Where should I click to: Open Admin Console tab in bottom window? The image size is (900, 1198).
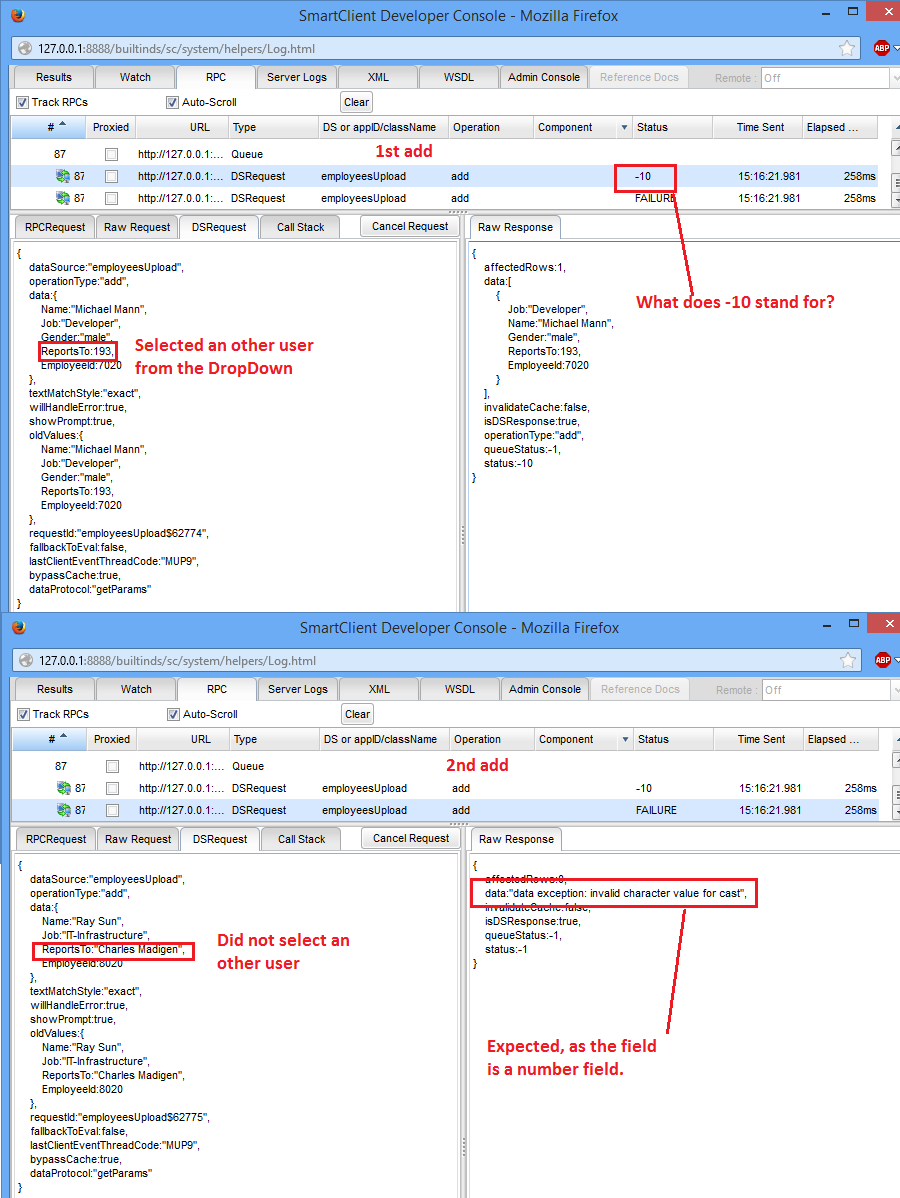click(545, 689)
